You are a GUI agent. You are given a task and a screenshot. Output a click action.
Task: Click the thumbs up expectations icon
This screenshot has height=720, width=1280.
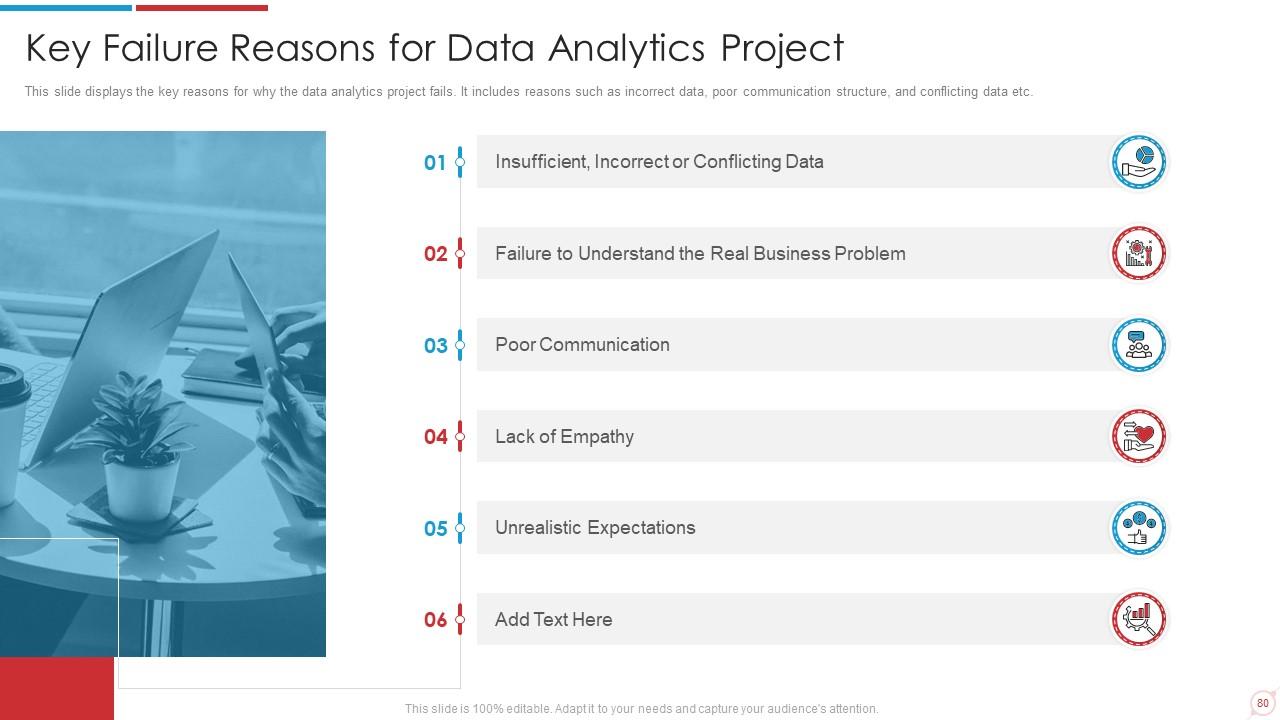[x=1139, y=528]
